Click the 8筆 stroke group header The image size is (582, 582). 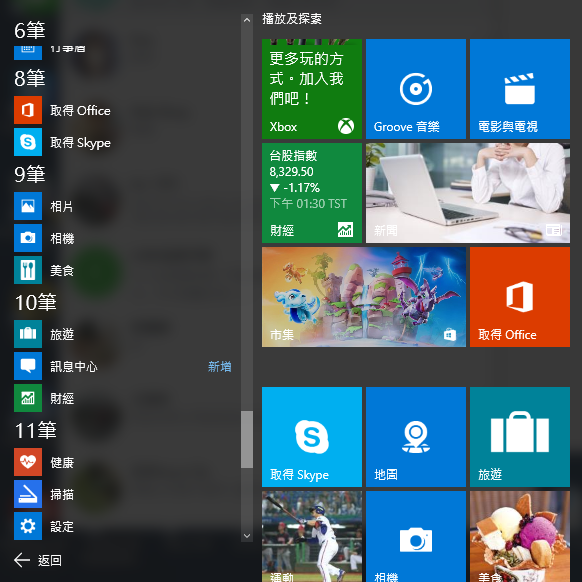pyautogui.click(x=30, y=78)
